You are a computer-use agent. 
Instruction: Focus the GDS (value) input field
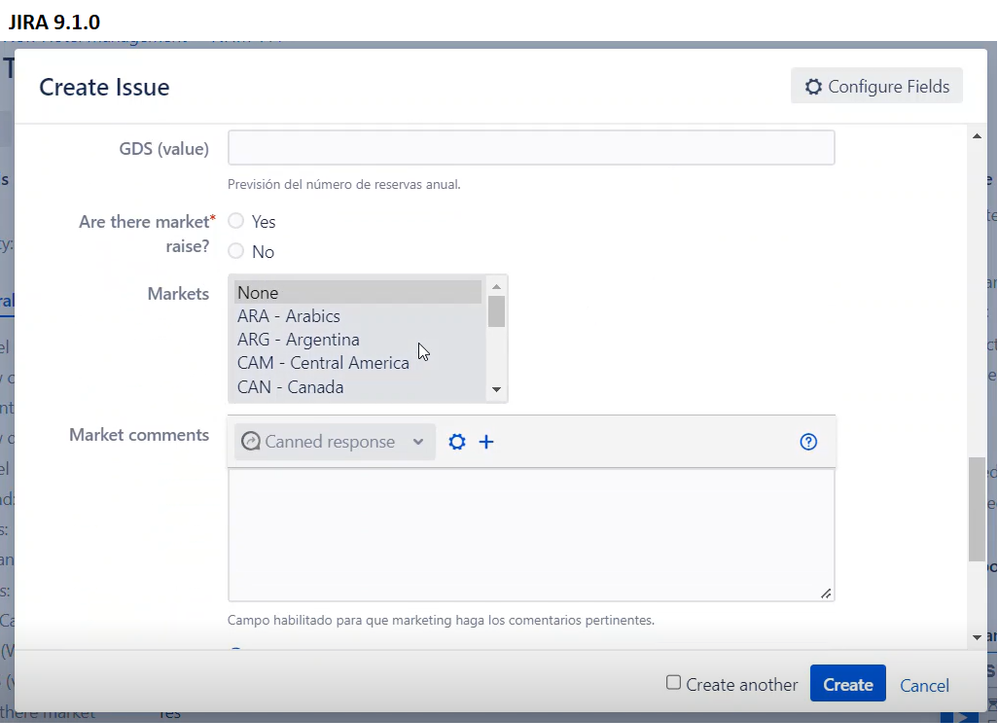pos(531,148)
